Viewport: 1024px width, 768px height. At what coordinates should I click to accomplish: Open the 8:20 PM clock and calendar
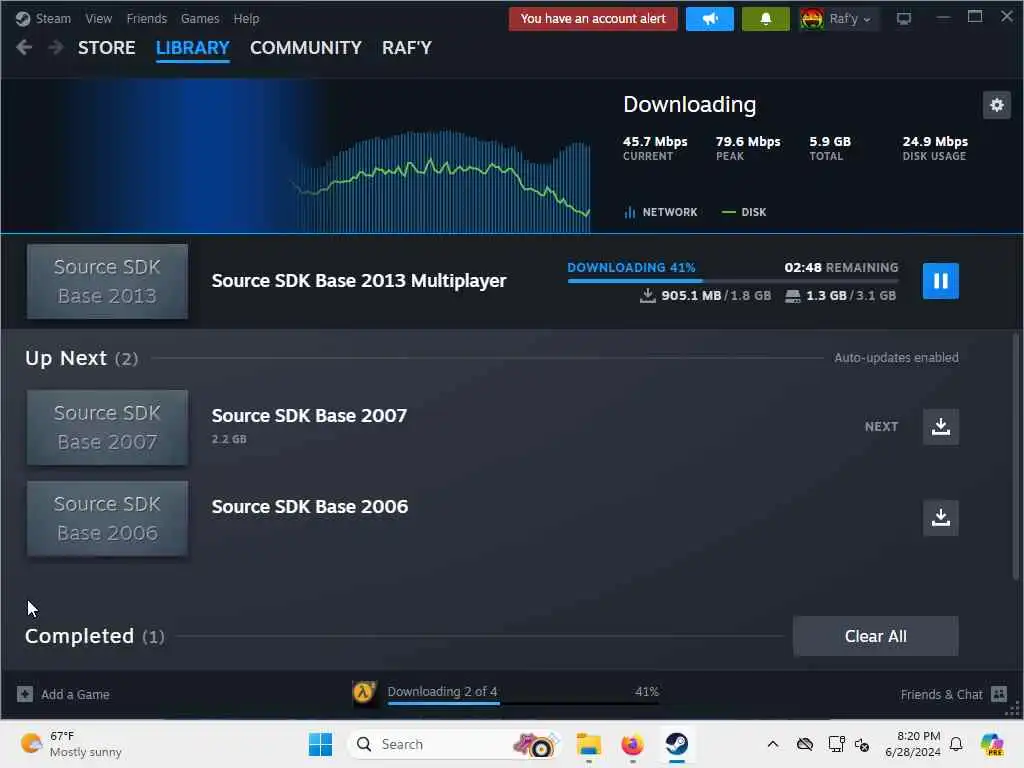click(x=912, y=744)
